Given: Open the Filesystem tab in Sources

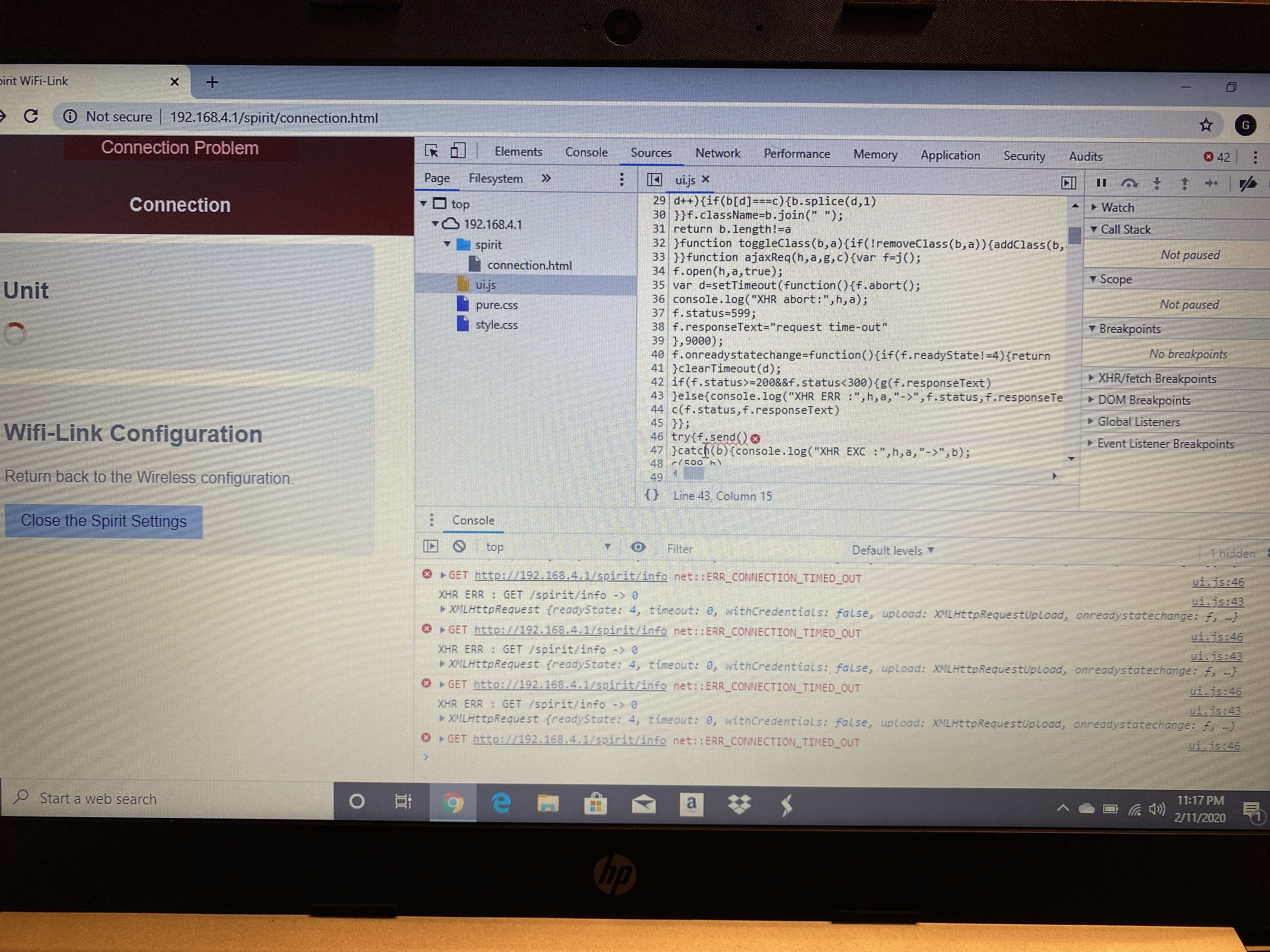Looking at the screenshot, I should [x=495, y=178].
